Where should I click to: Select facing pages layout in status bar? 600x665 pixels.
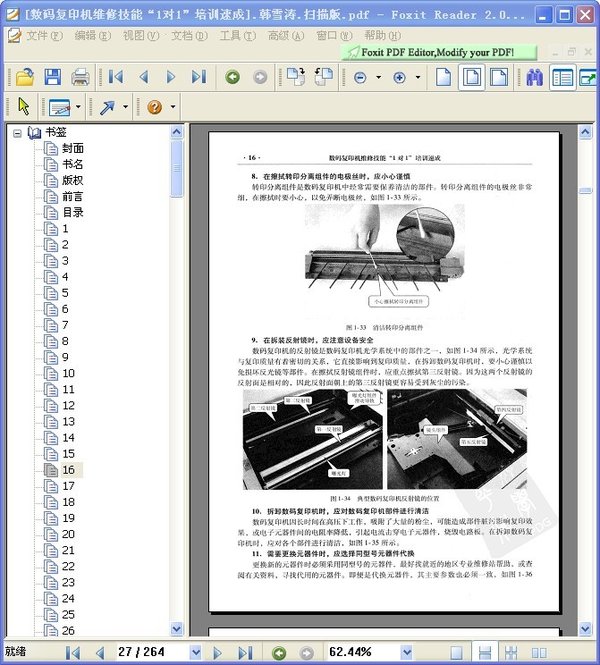(x=539, y=653)
